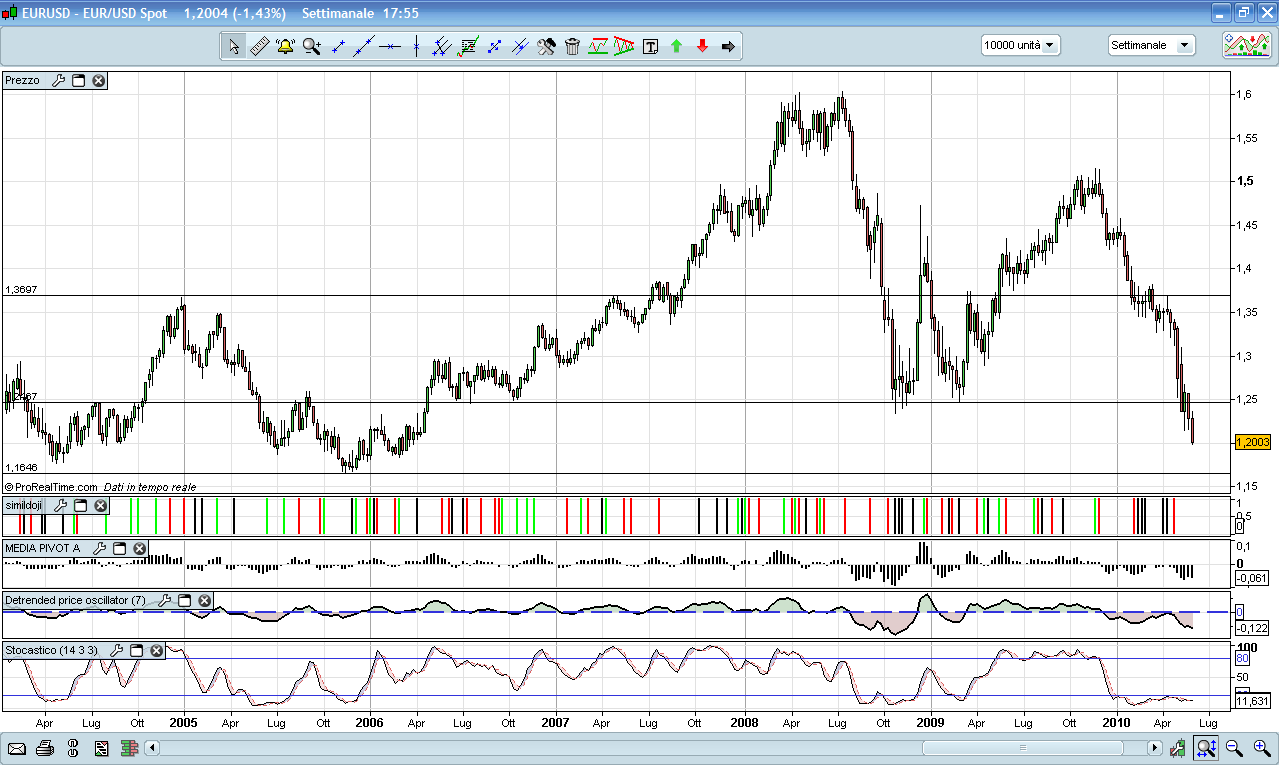
Task: Pick the ruler measurement tool
Action: (x=259, y=46)
